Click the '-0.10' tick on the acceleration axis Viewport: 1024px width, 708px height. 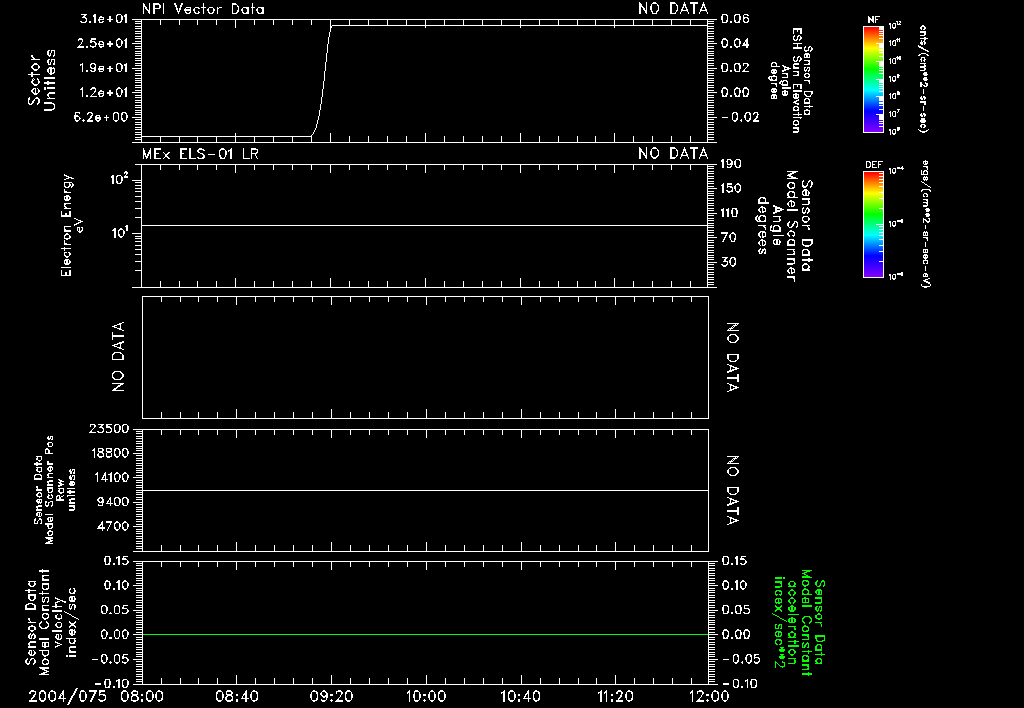[x=741, y=683]
